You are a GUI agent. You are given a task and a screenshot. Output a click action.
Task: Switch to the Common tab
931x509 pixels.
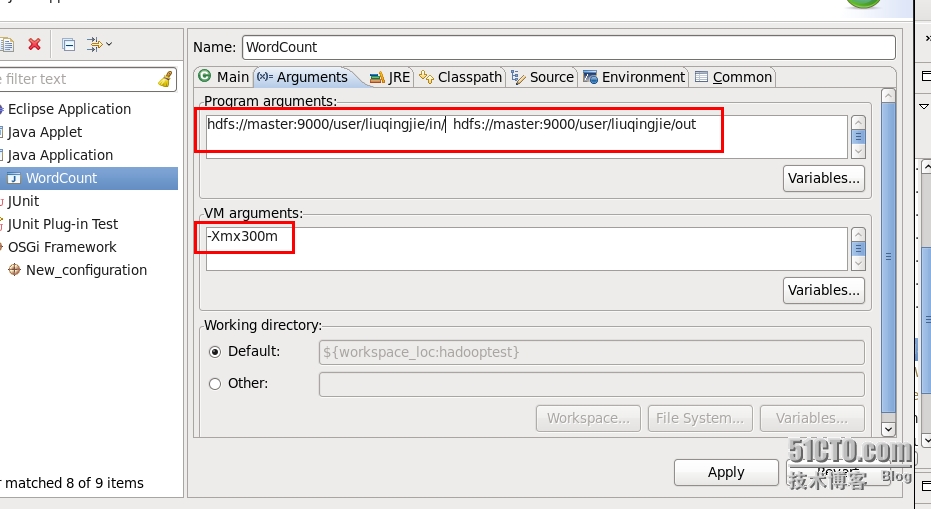733,77
